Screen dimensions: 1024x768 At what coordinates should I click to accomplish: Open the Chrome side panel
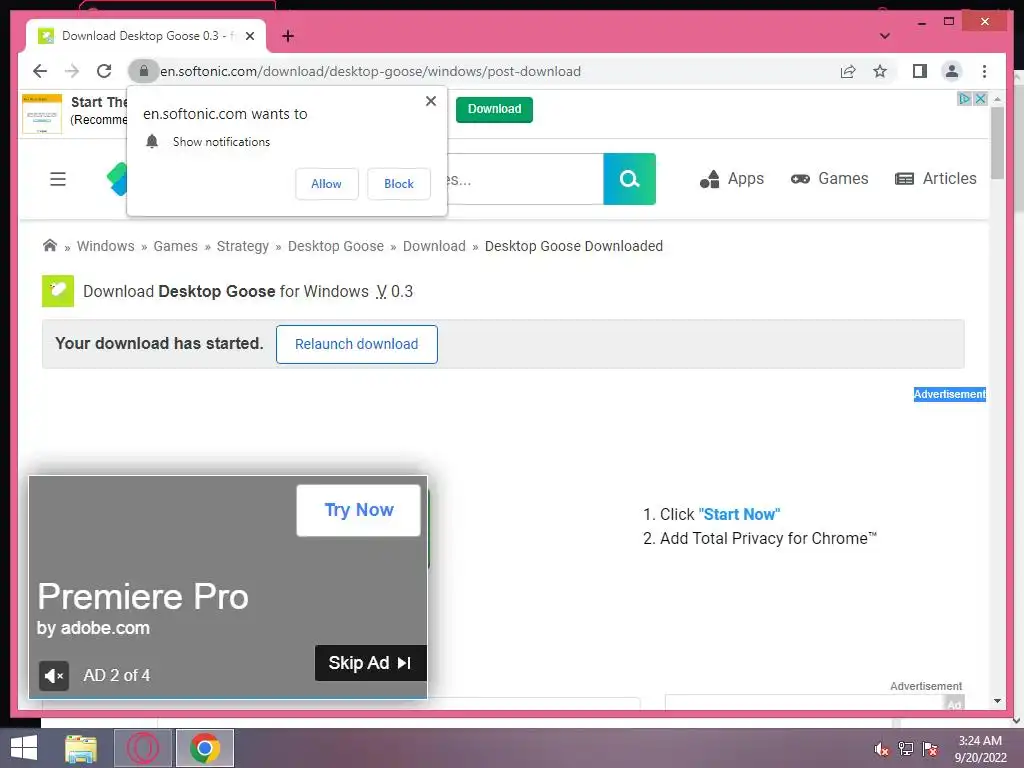pos(920,71)
